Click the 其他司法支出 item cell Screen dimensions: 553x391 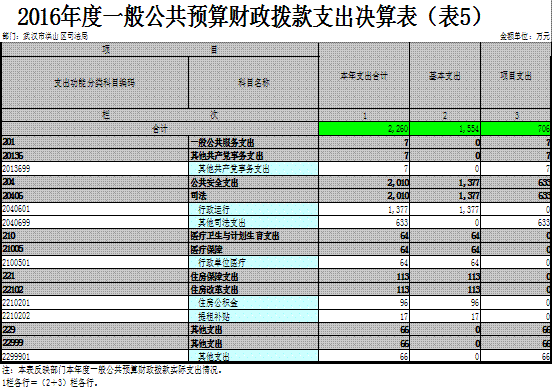(254, 222)
